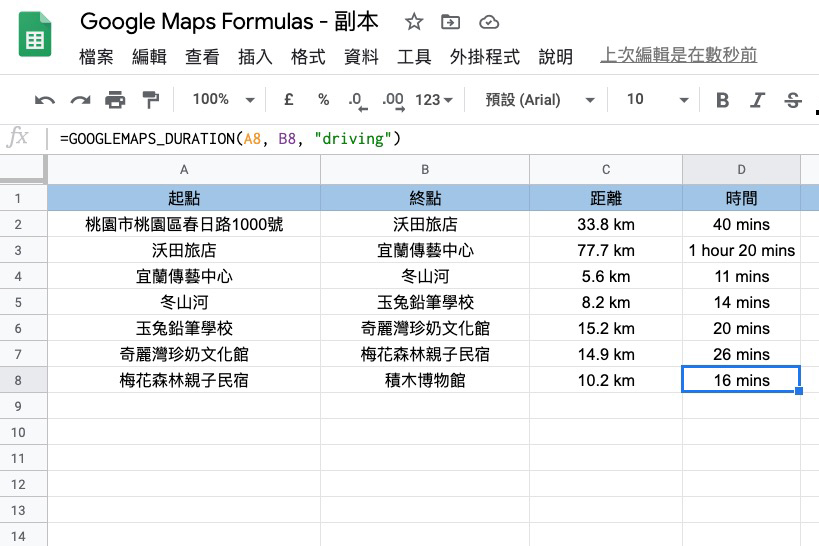Screen dimensions: 819x546
Task: Select cell 20 mins
Action: pyautogui.click(x=741, y=328)
